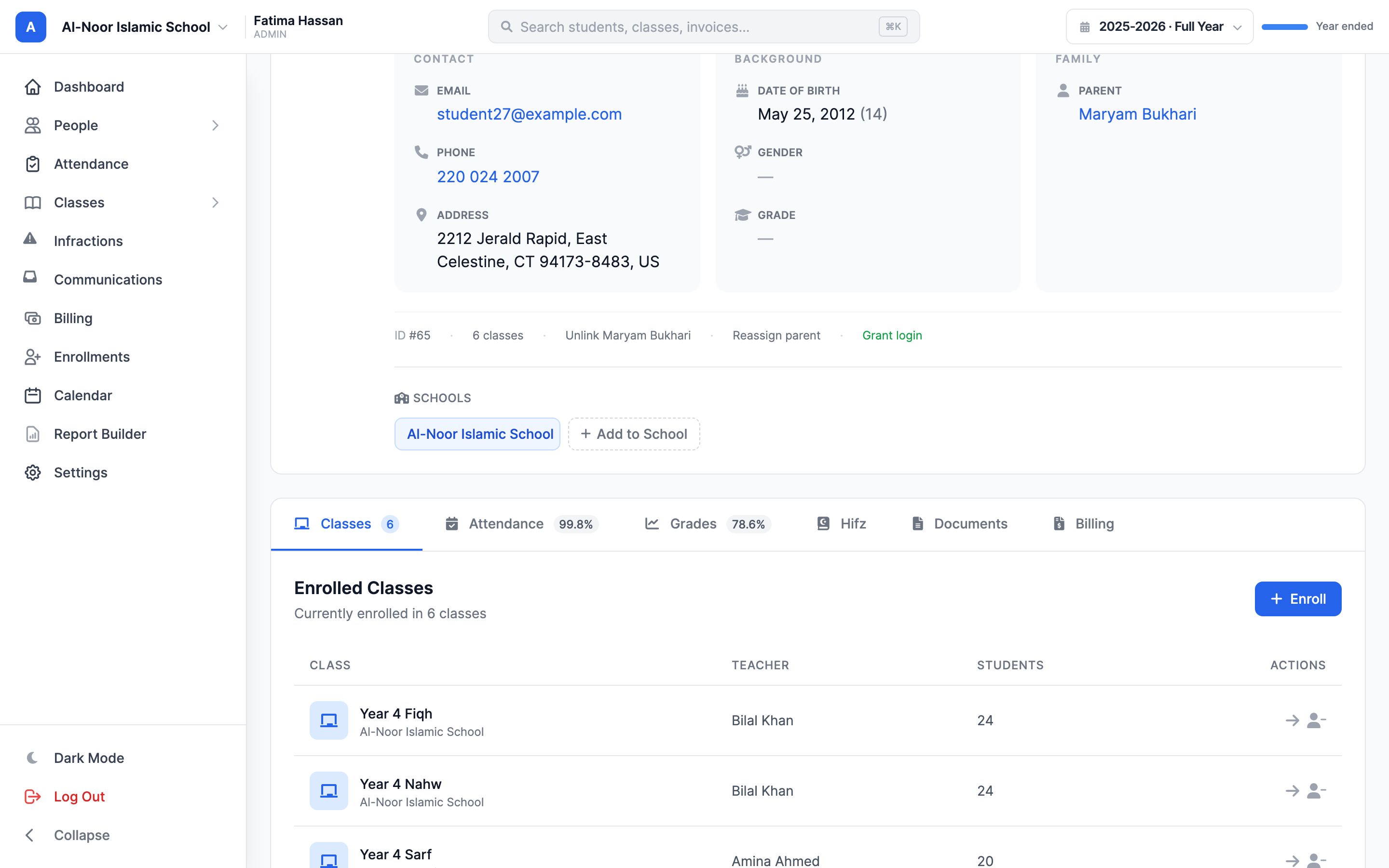Click the Report Builder document icon
Screen dimensions: 1389x868
tap(33, 434)
